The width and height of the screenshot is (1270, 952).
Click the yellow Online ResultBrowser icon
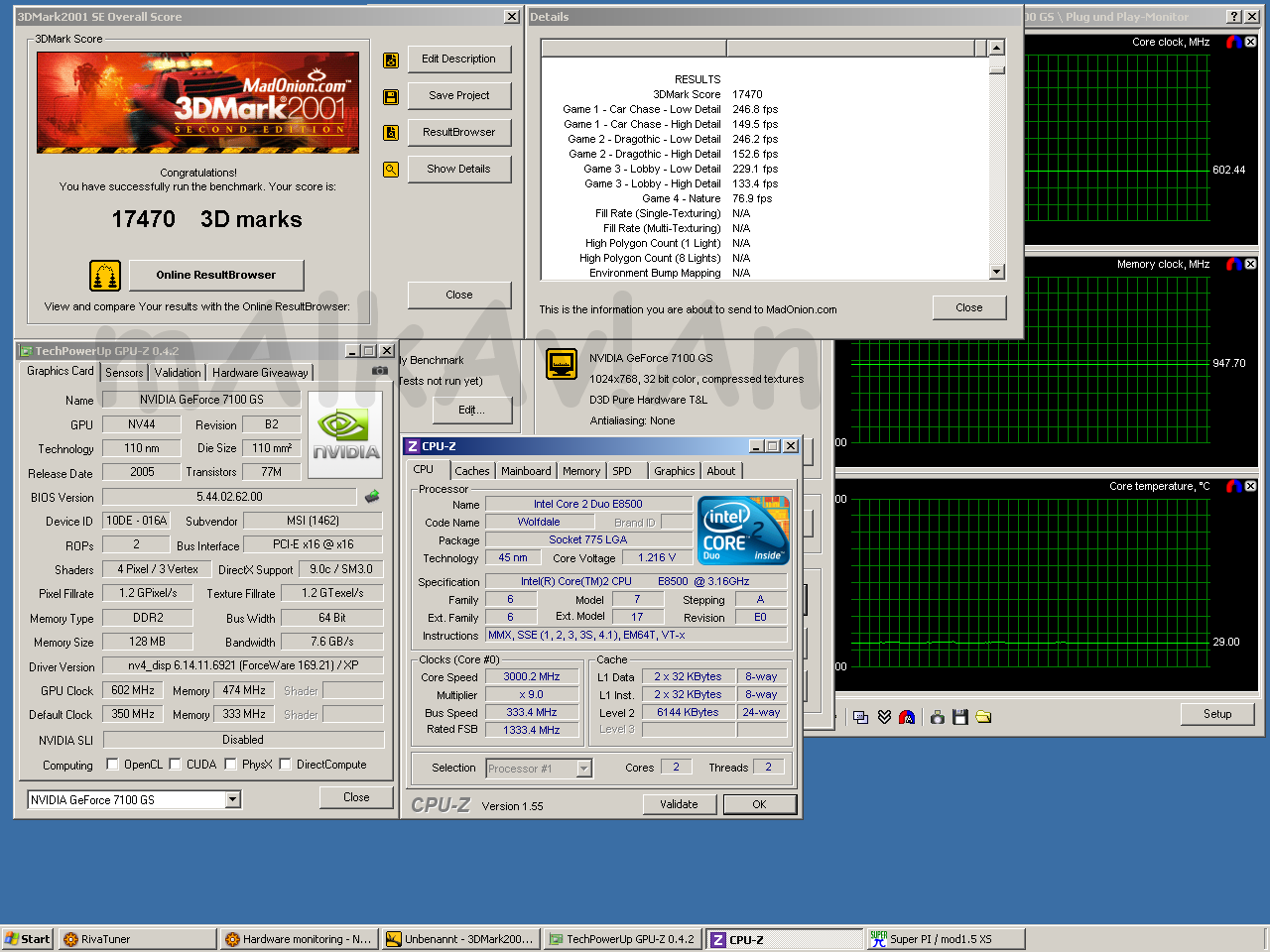(105, 275)
